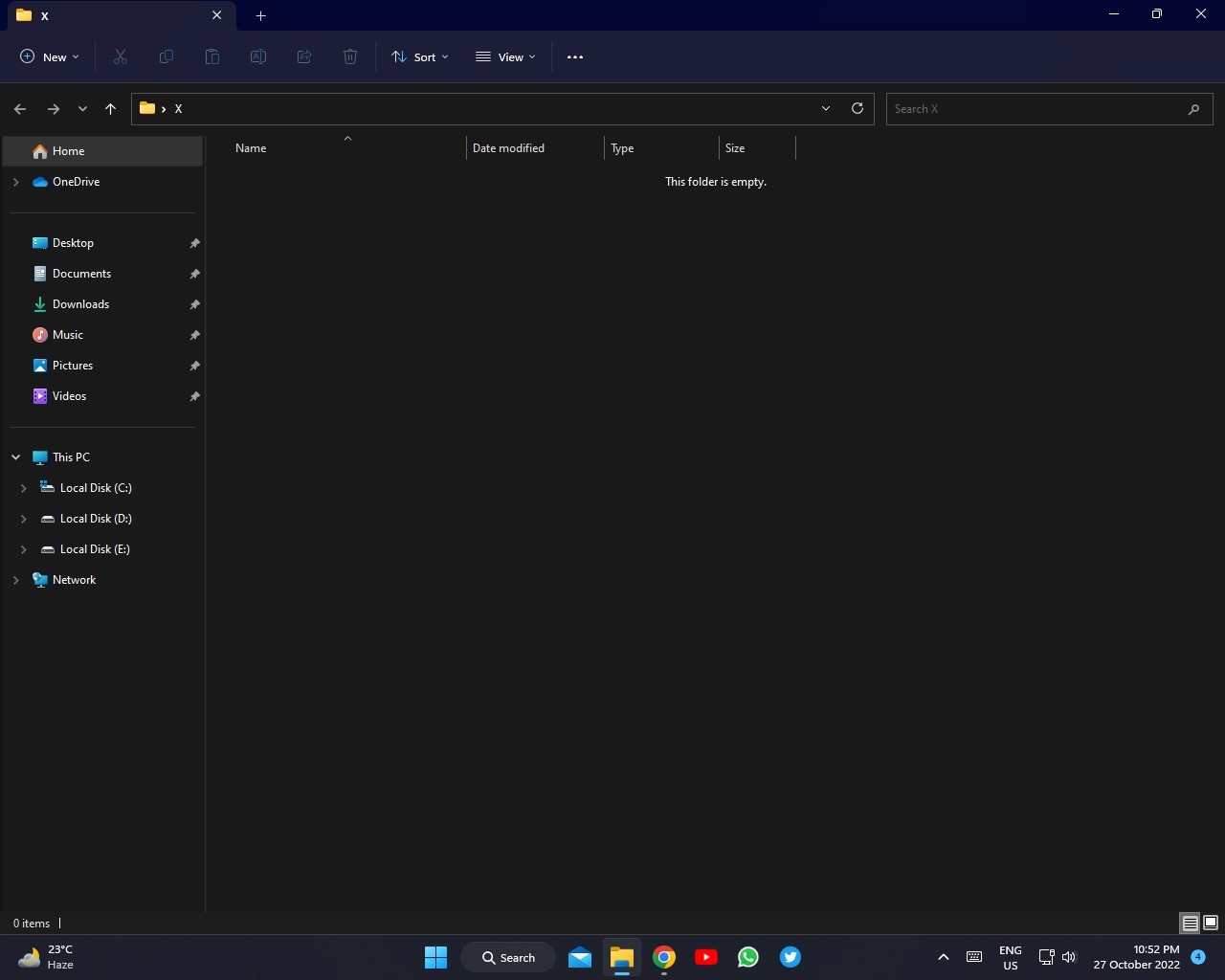Select Home in navigation pane
Viewport: 1225px width, 980px height.
103,151
